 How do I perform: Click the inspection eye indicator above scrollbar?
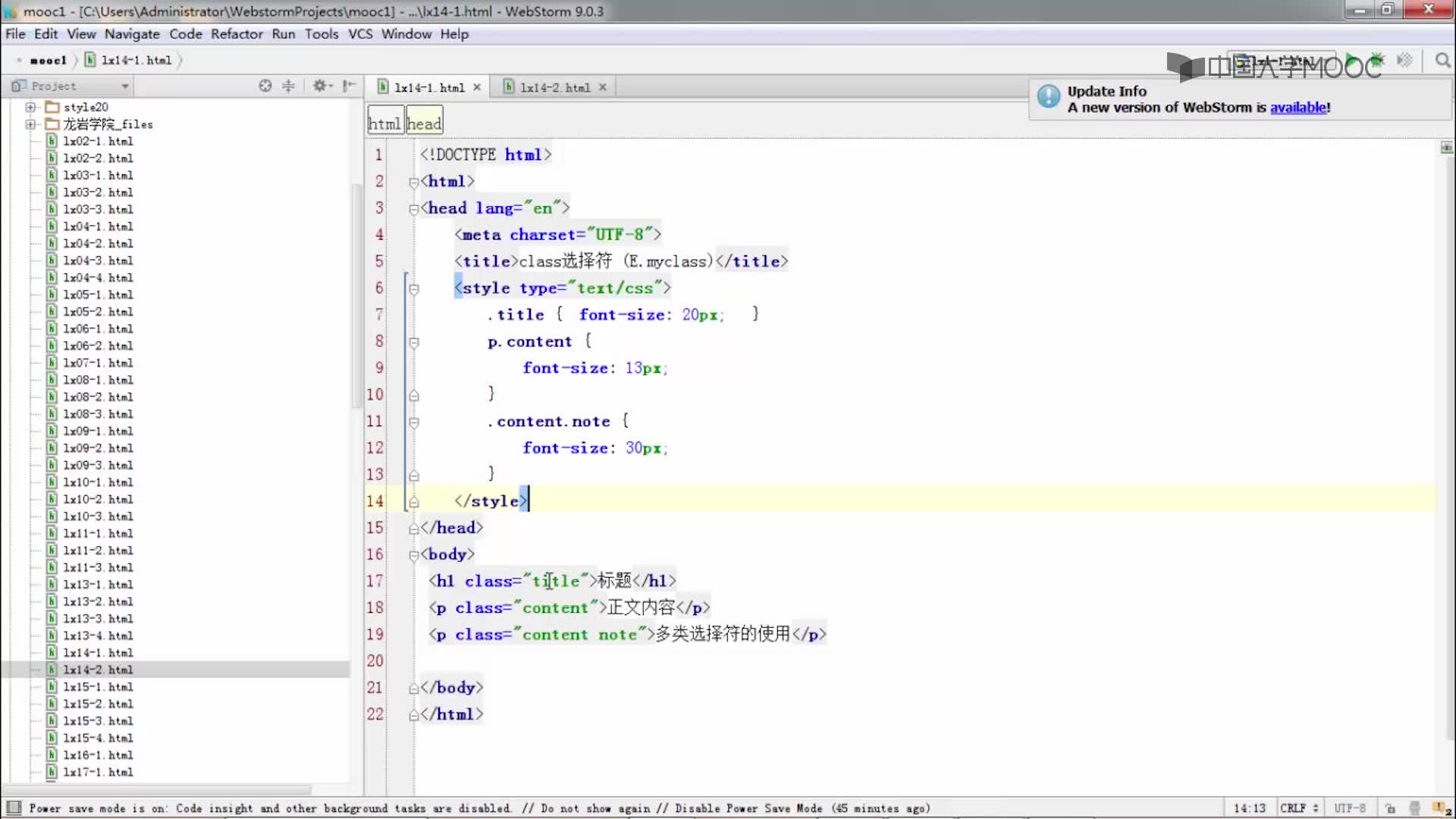[x=1446, y=147]
